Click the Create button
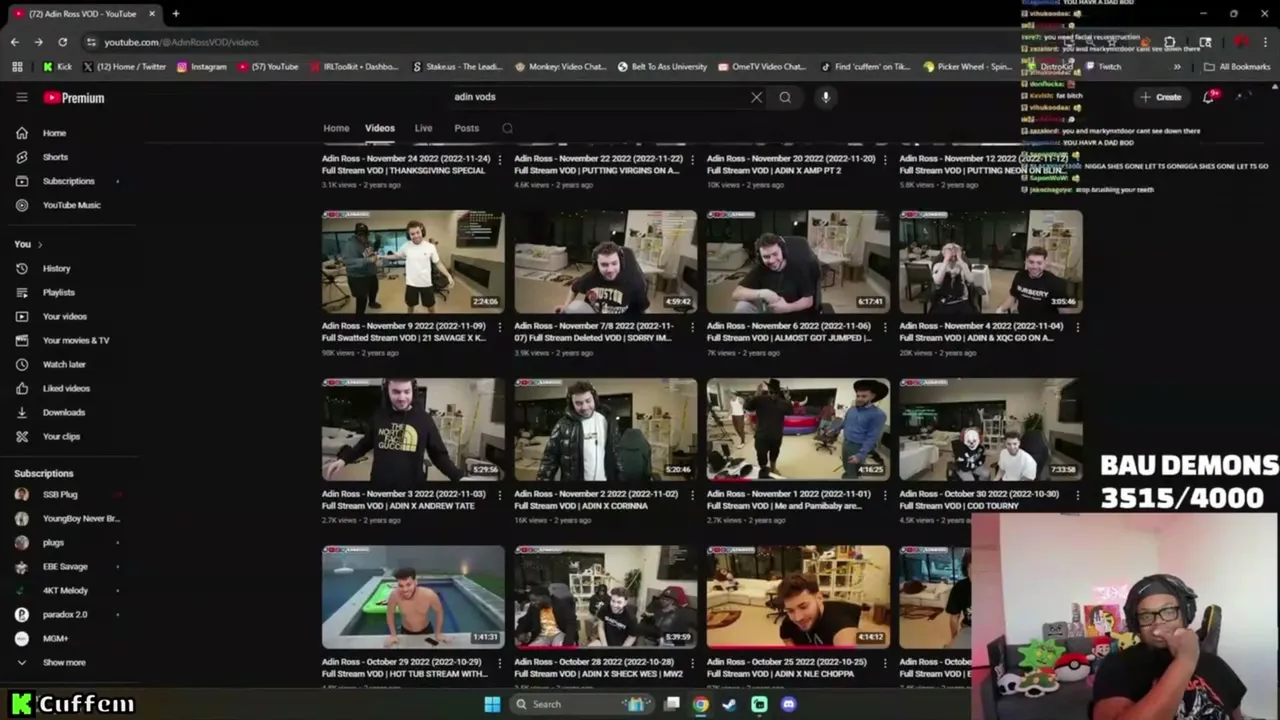1280x720 pixels. [x=1160, y=97]
